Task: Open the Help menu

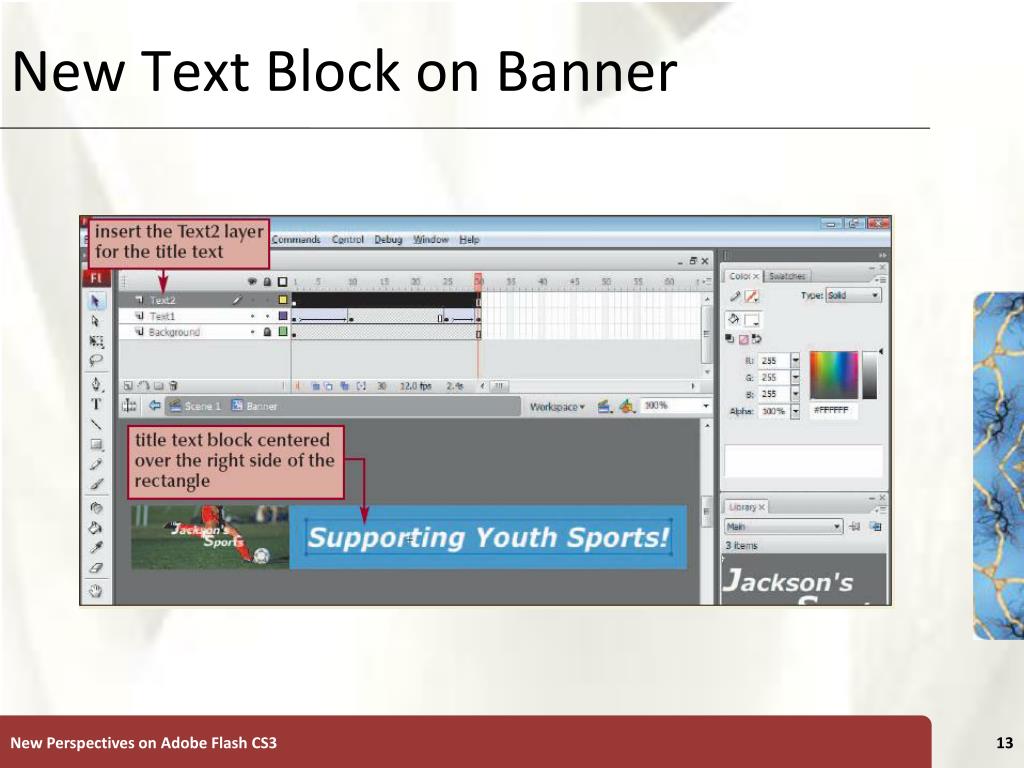Action: (x=469, y=240)
